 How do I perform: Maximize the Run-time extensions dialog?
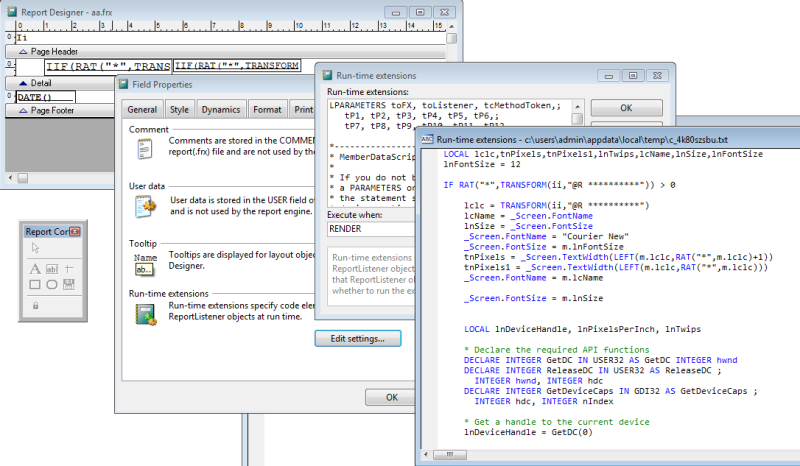(633, 76)
